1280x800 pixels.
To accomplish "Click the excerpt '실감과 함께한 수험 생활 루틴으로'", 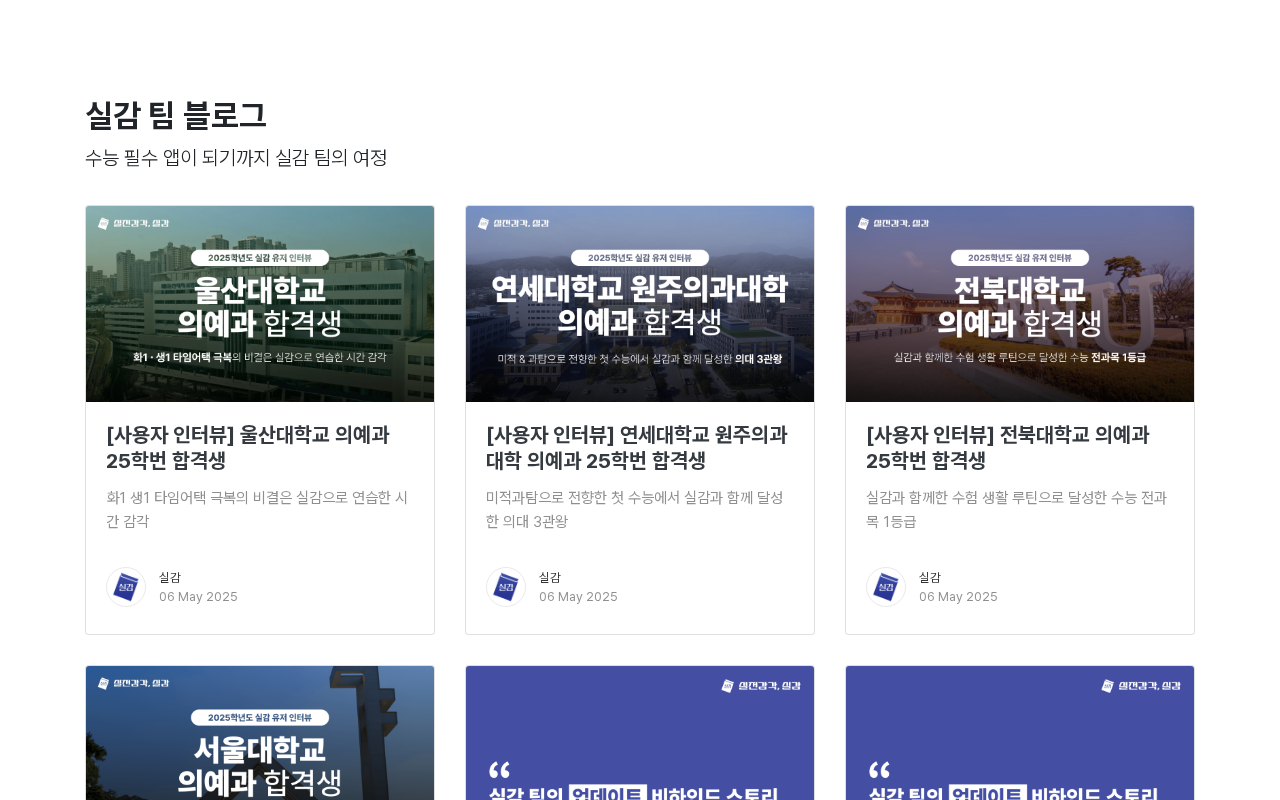I will pyautogui.click(x=1016, y=509).
